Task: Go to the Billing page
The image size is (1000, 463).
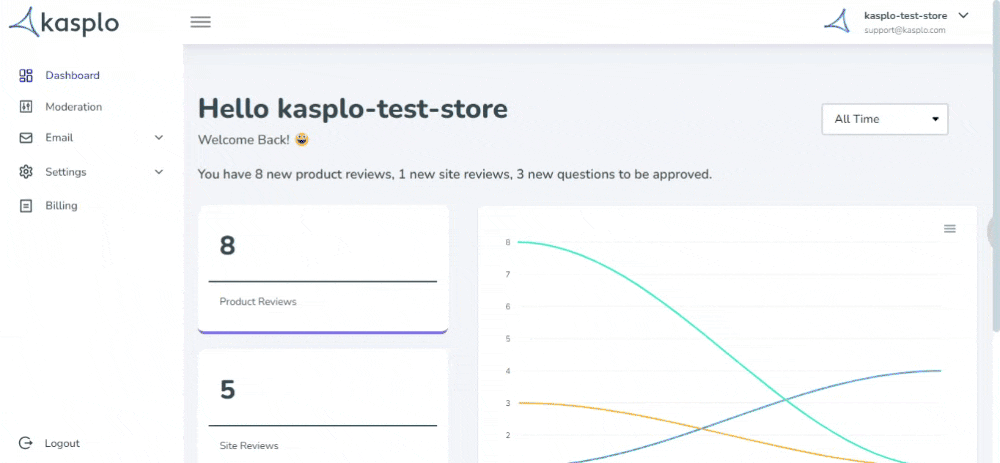Action: [61, 205]
